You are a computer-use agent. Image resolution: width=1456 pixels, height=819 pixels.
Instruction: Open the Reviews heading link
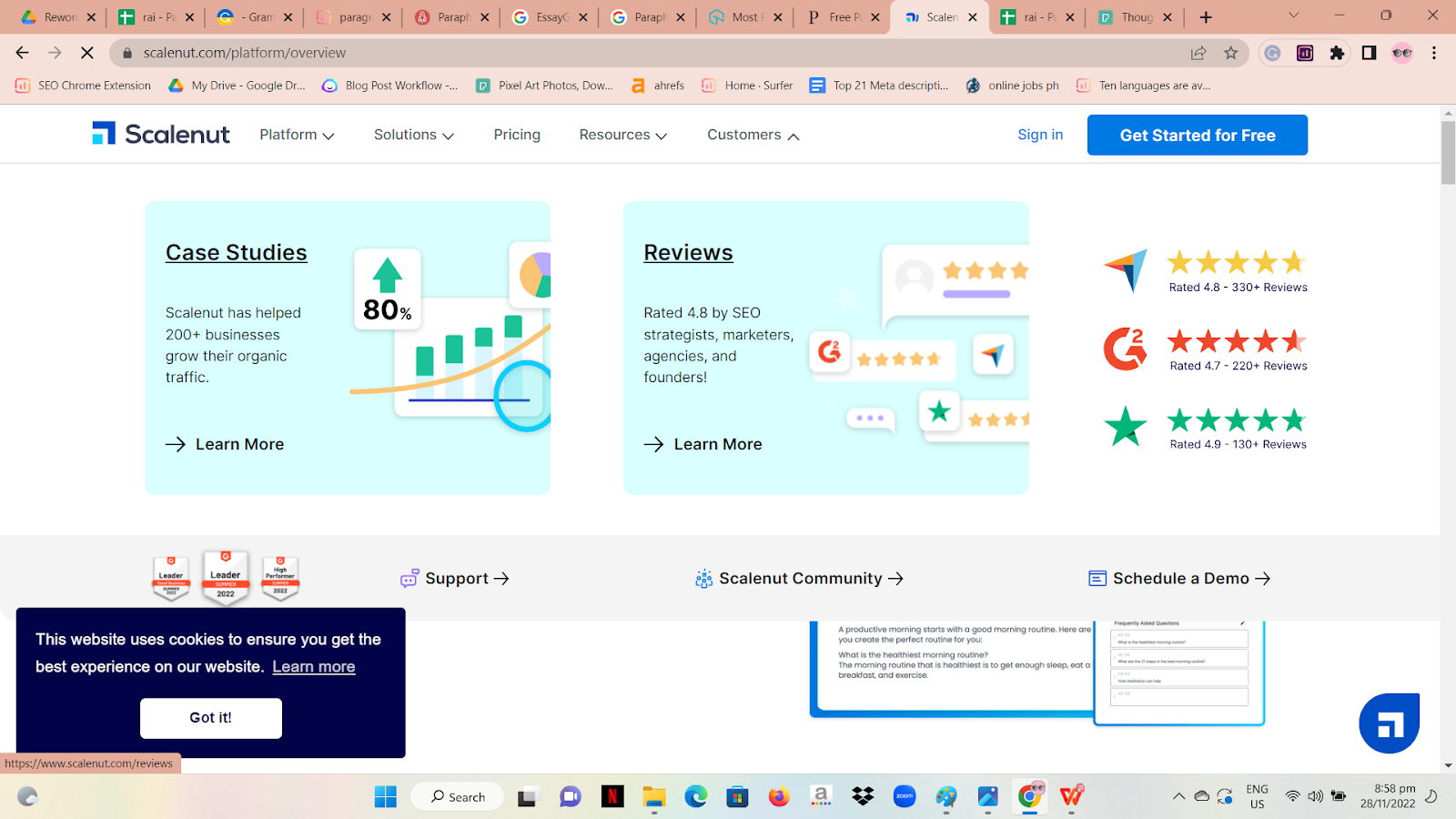point(688,252)
